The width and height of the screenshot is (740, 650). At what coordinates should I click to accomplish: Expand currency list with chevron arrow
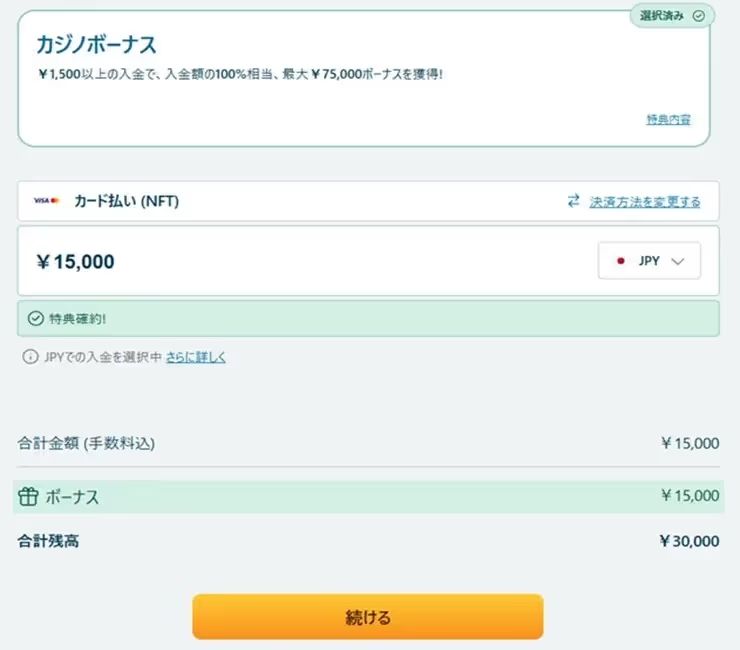pos(678,261)
